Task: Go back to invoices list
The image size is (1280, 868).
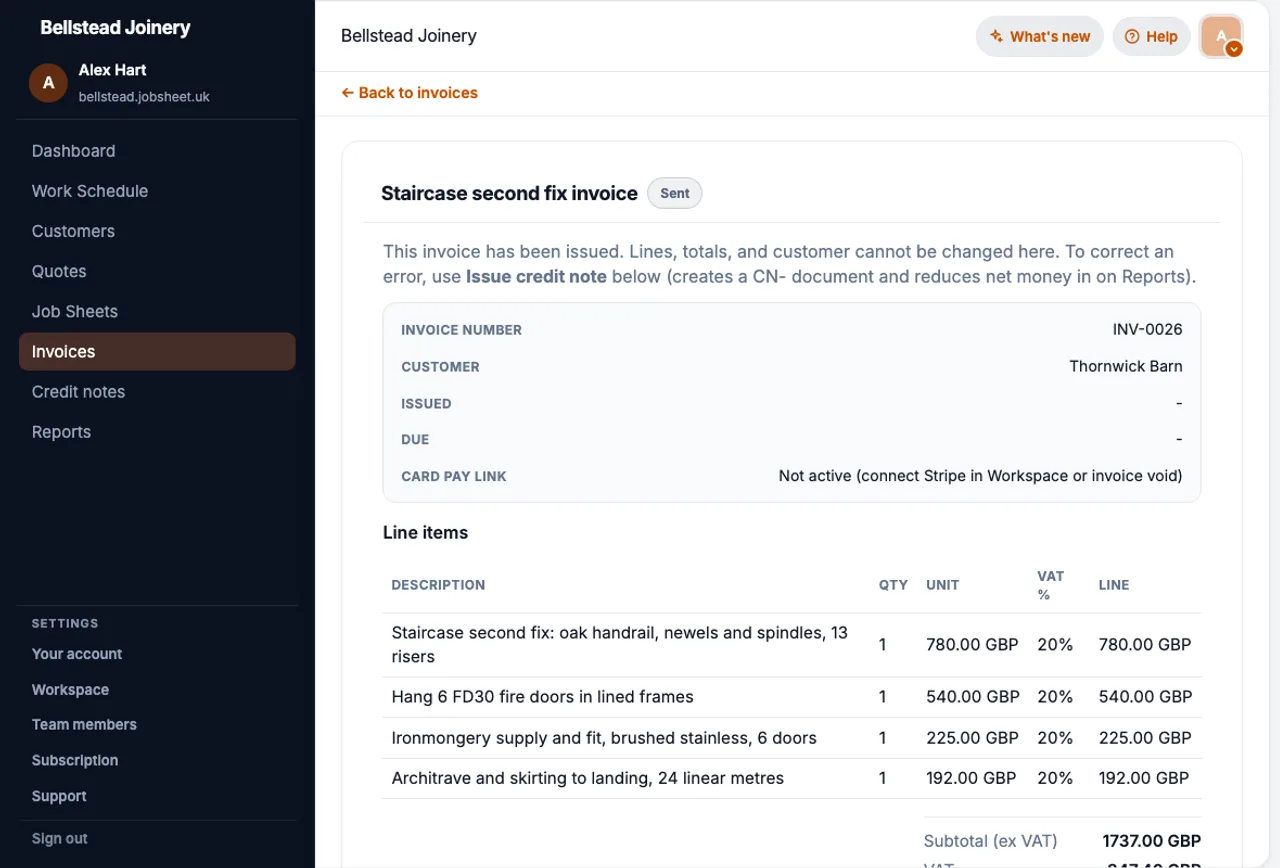Action: click(409, 93)
